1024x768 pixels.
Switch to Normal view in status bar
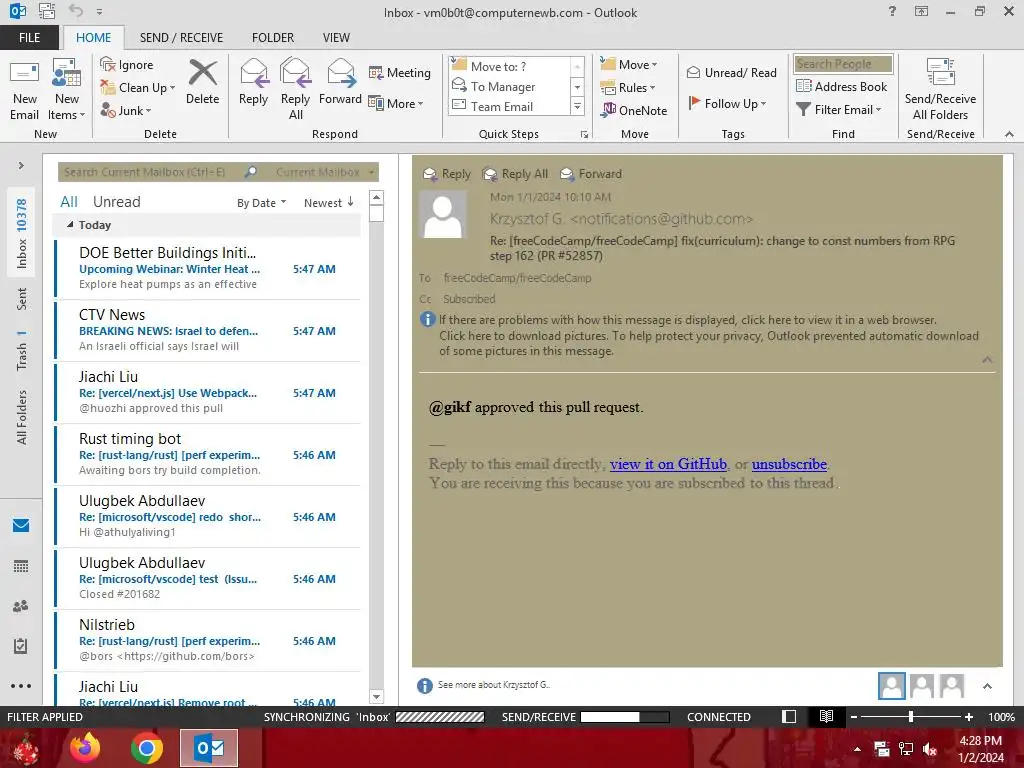pos(789,716)
